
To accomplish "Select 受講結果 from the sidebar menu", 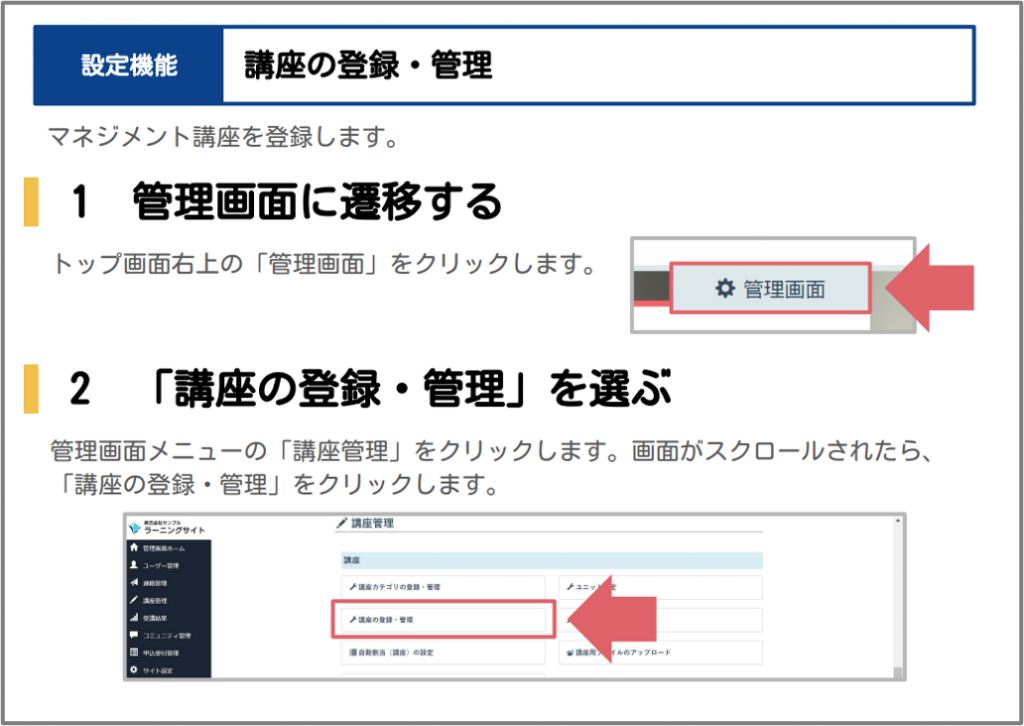I will click(x=157, y=618).
